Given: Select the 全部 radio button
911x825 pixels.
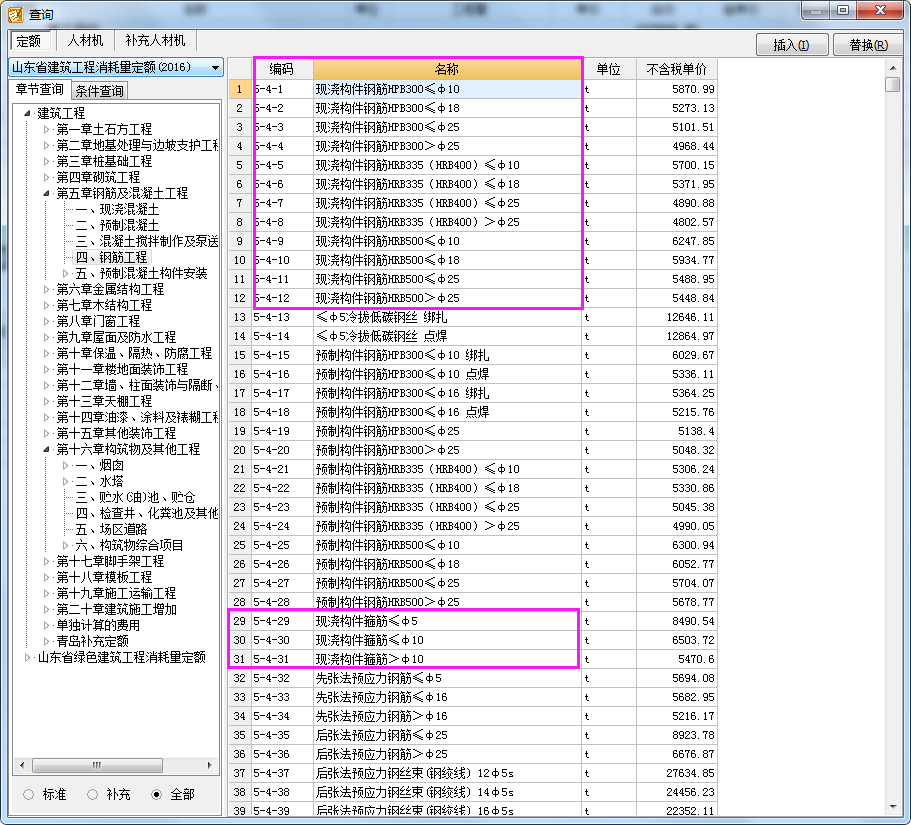Looking at the screenshot, I should click(x=156, y=794).
